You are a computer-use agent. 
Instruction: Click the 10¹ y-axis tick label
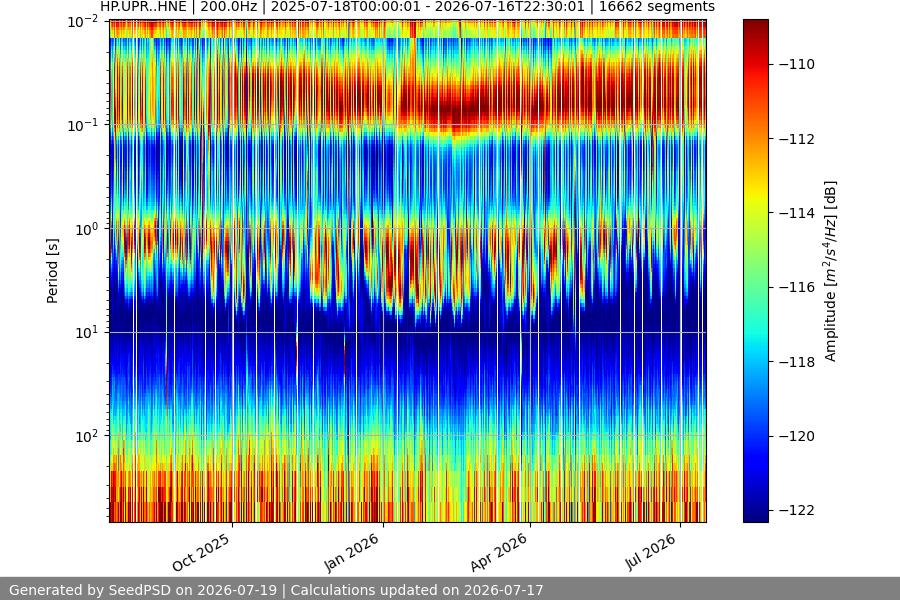[x=87, y=332]
